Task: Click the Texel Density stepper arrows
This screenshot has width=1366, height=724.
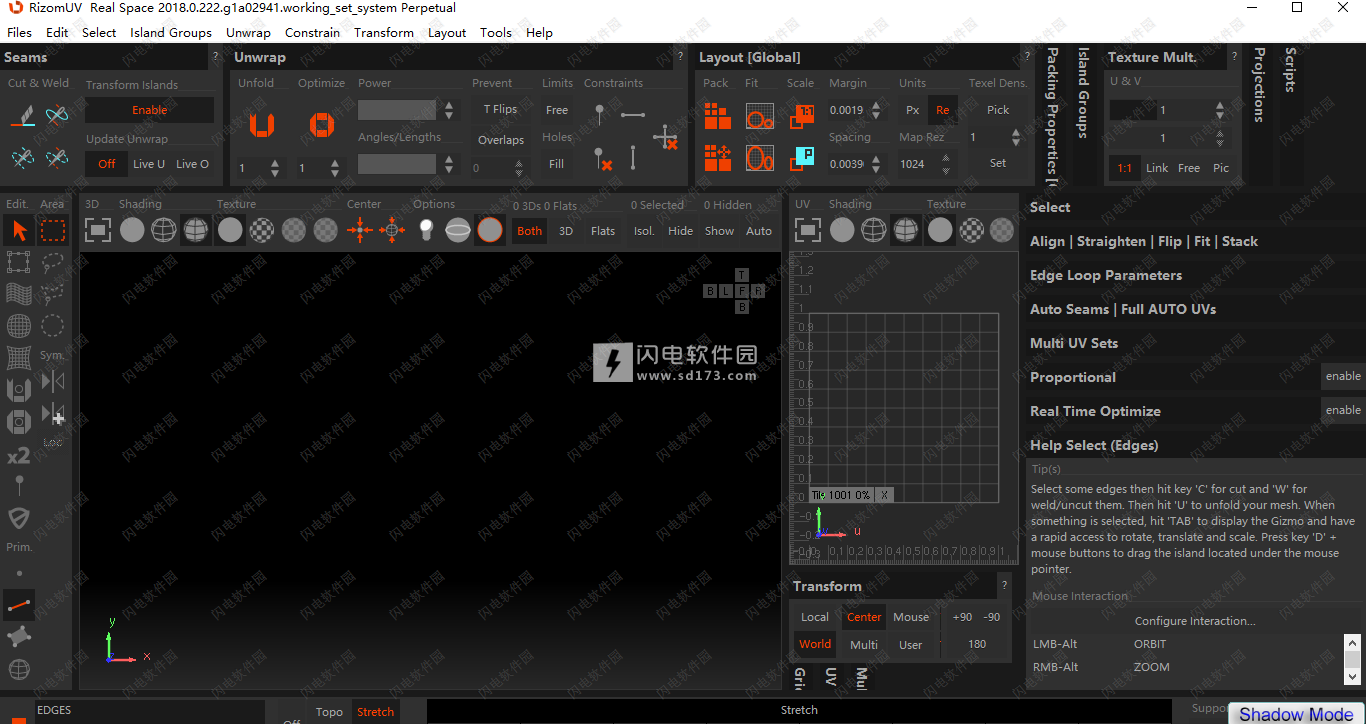Action: (1016, 137)
